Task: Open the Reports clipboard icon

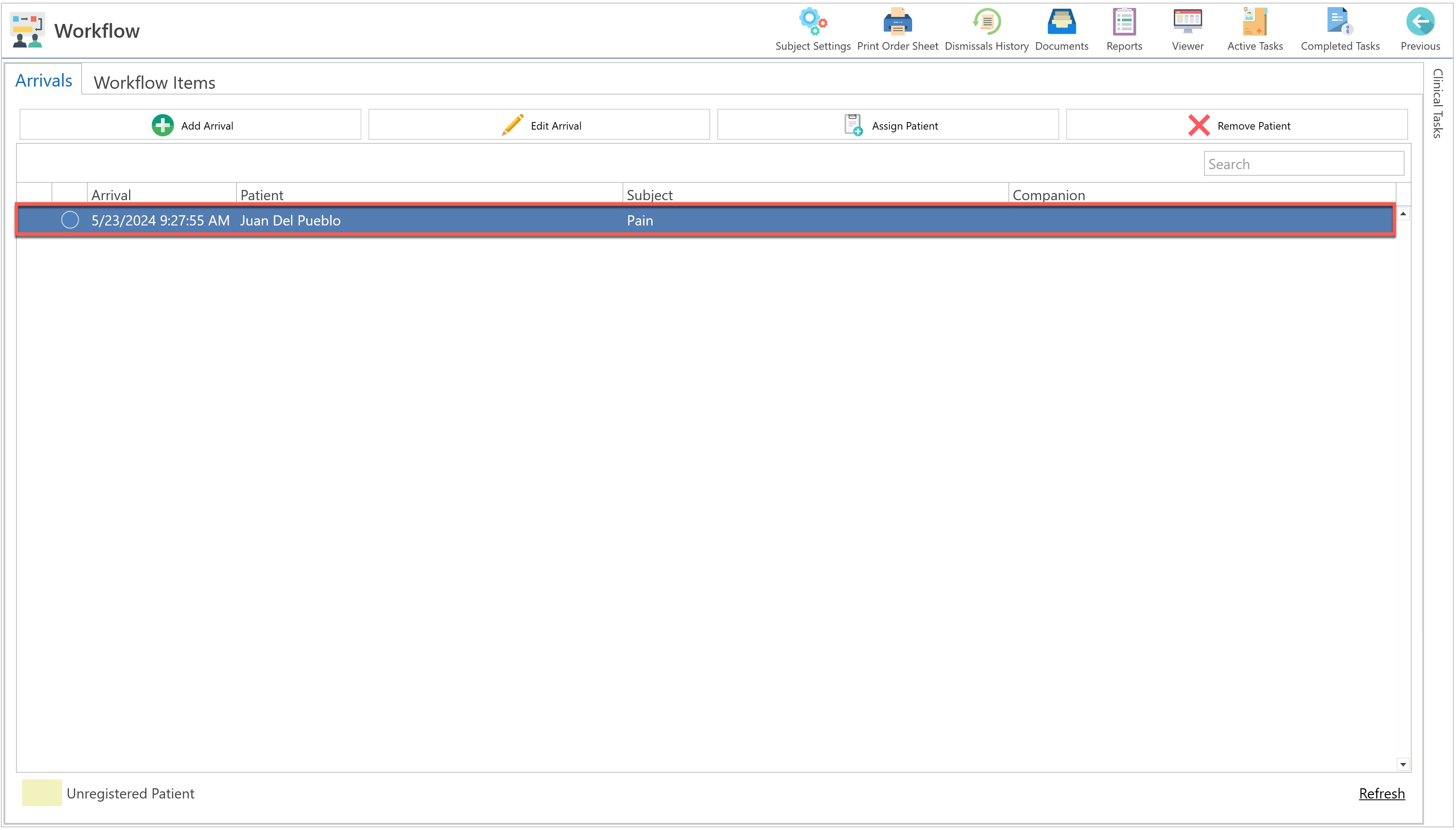Action: click(x=1124, y=23)
